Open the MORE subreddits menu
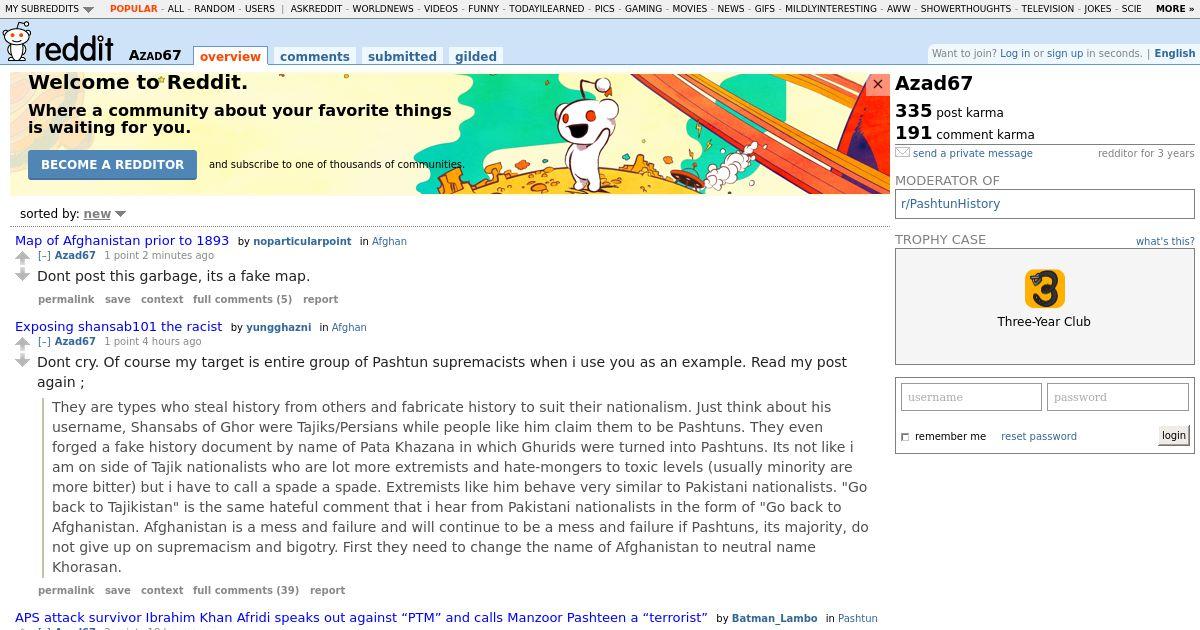 point(1174,9)
